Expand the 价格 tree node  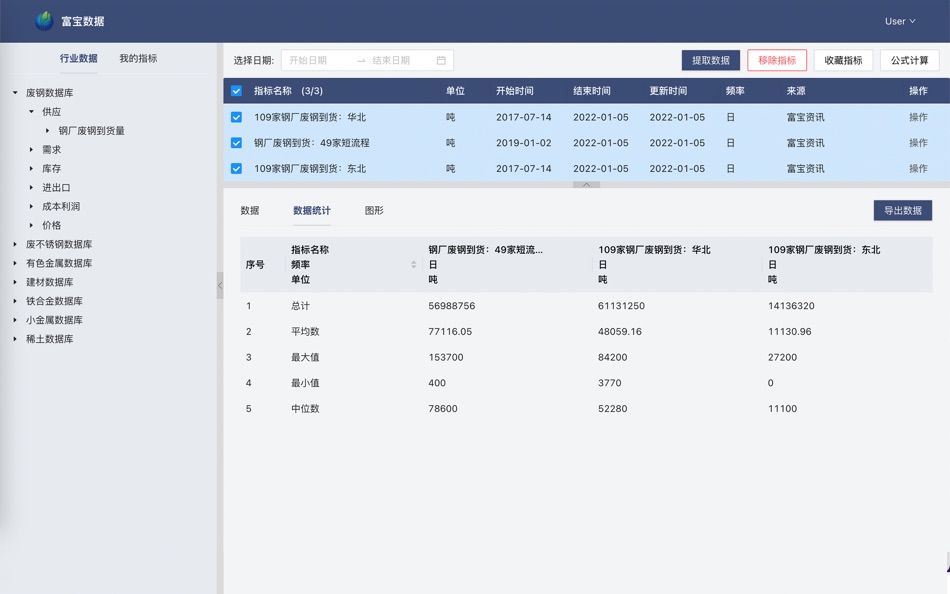pyautogui.click(x=32, y=225)
